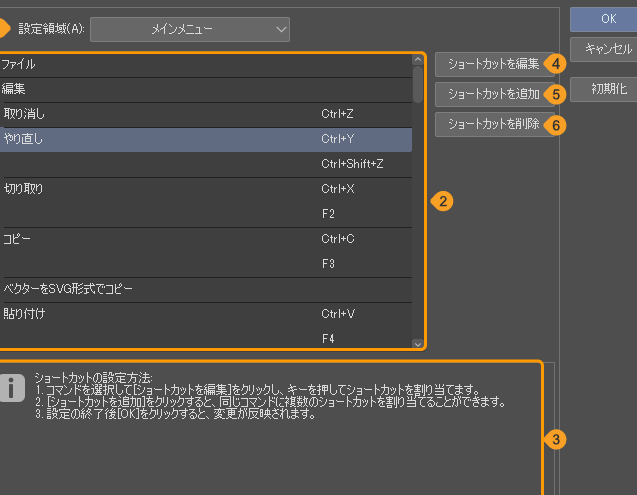Click the F3 shortcut entry
Screen dimensions: 637x495
click(x=328, y=264)
